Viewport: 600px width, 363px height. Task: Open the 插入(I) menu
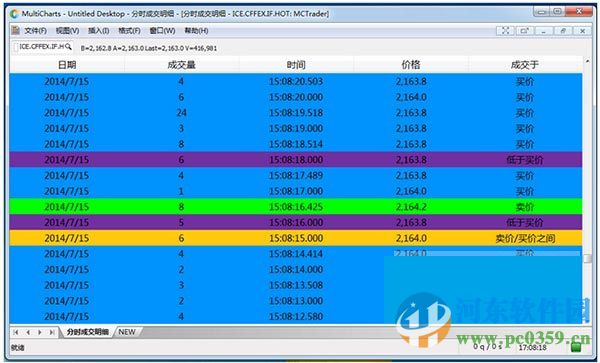[98, 31]
